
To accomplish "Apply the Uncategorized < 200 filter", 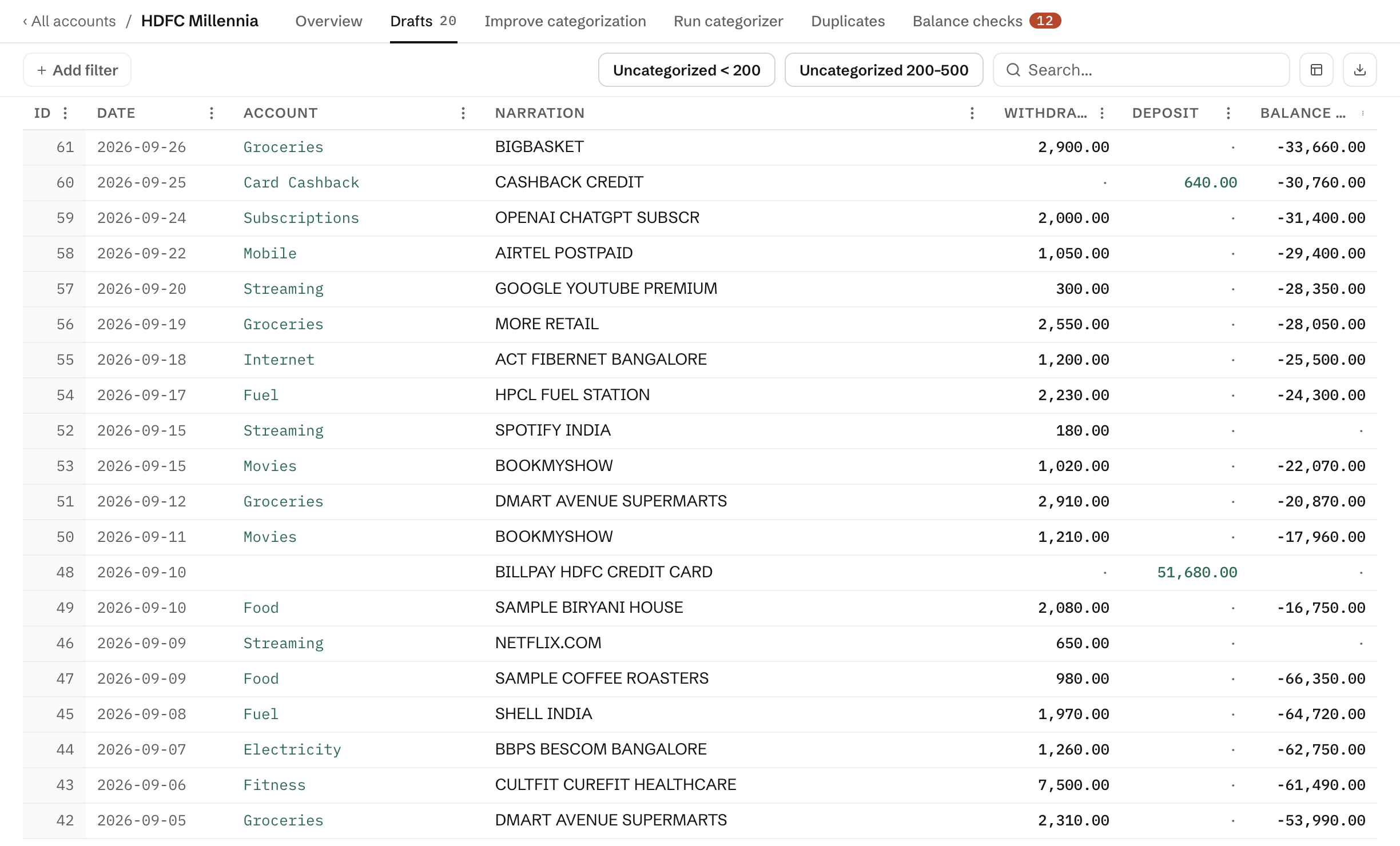I will coord(686,70).
